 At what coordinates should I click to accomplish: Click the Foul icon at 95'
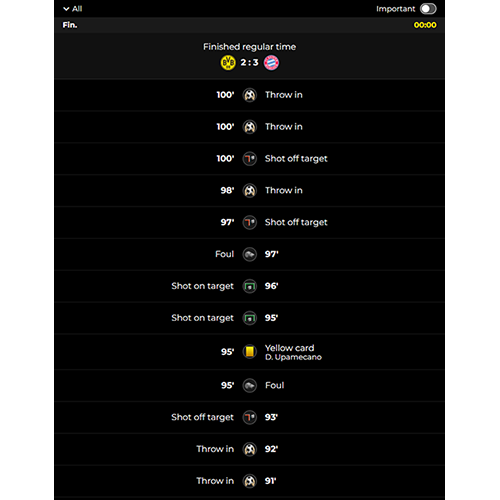tap(250, 386)
